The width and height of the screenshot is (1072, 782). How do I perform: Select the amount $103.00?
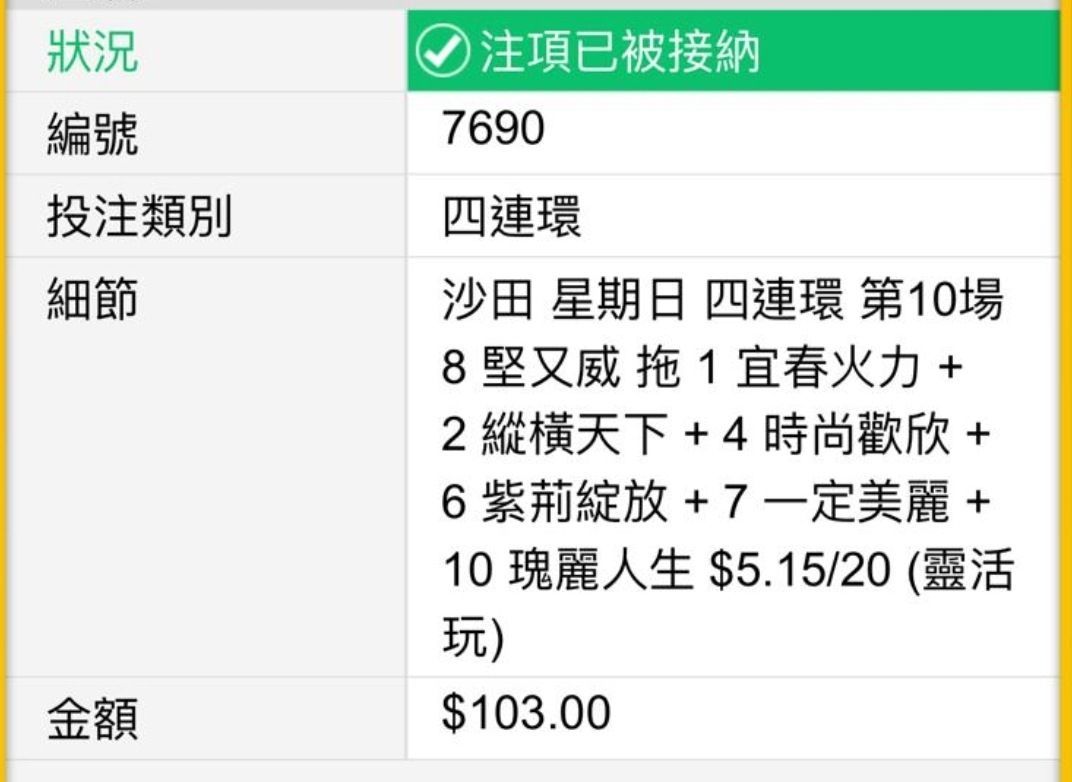tap(526, 712)
